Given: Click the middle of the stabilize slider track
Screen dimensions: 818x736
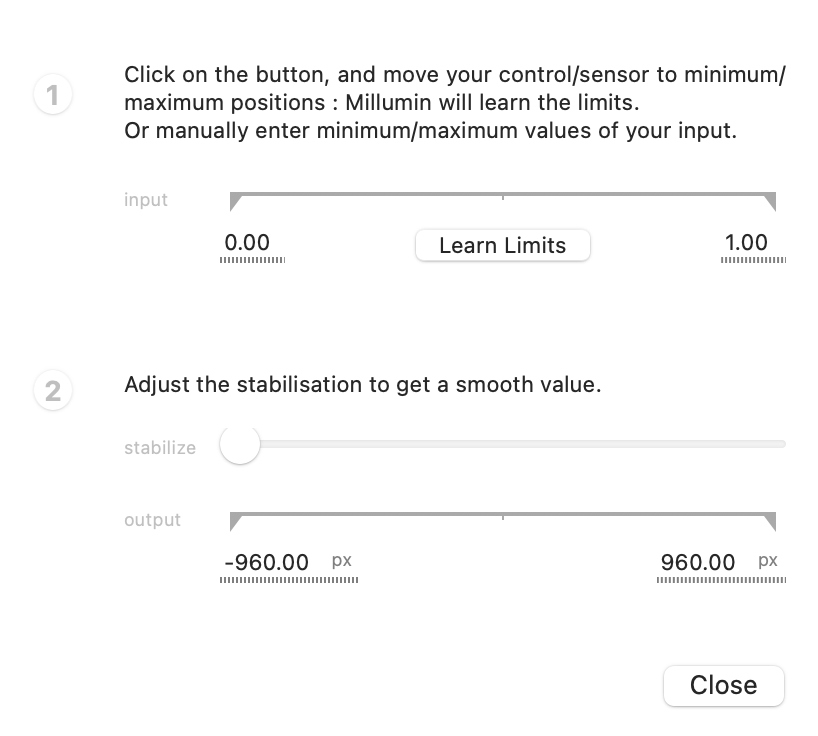Looking at the screenshot, I should 512,444.
